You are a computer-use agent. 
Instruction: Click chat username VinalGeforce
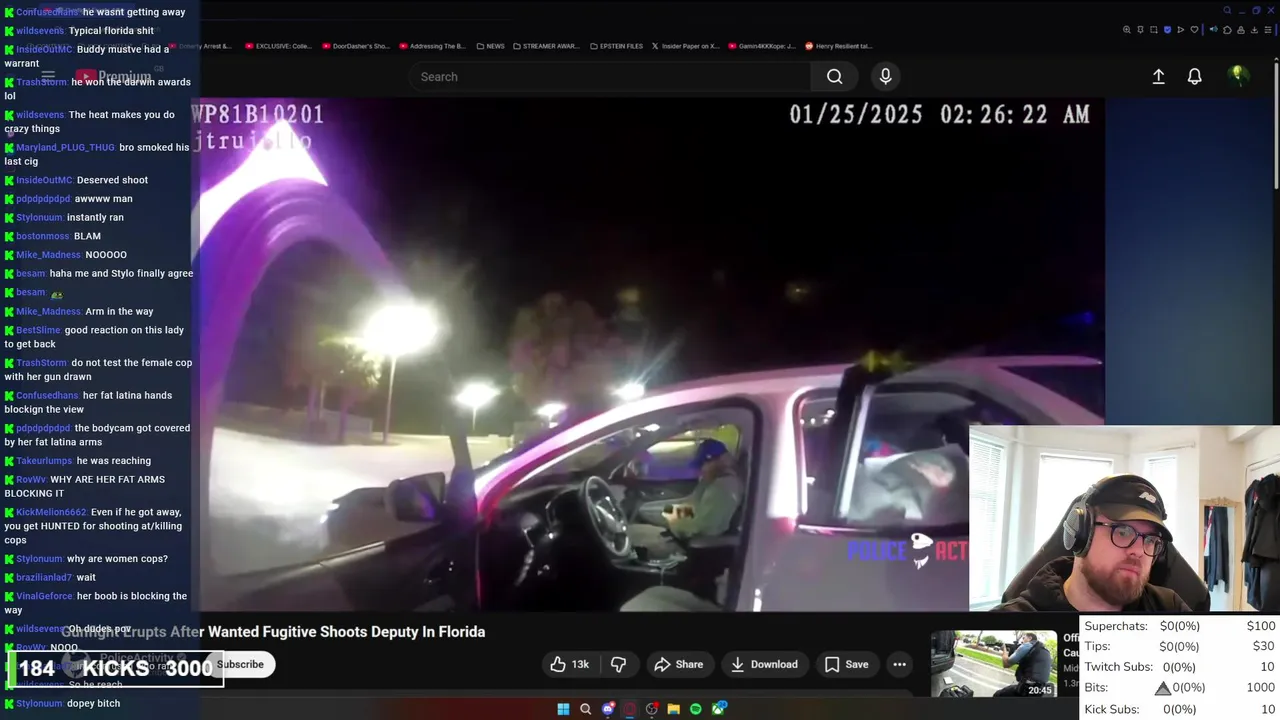coord(45,596)
